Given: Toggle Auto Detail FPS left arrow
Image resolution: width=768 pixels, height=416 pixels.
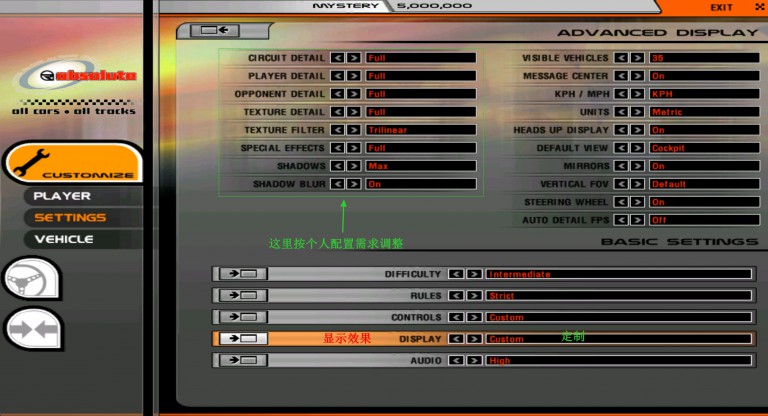Looking at the screenshot, I should (x=621, y=220).
